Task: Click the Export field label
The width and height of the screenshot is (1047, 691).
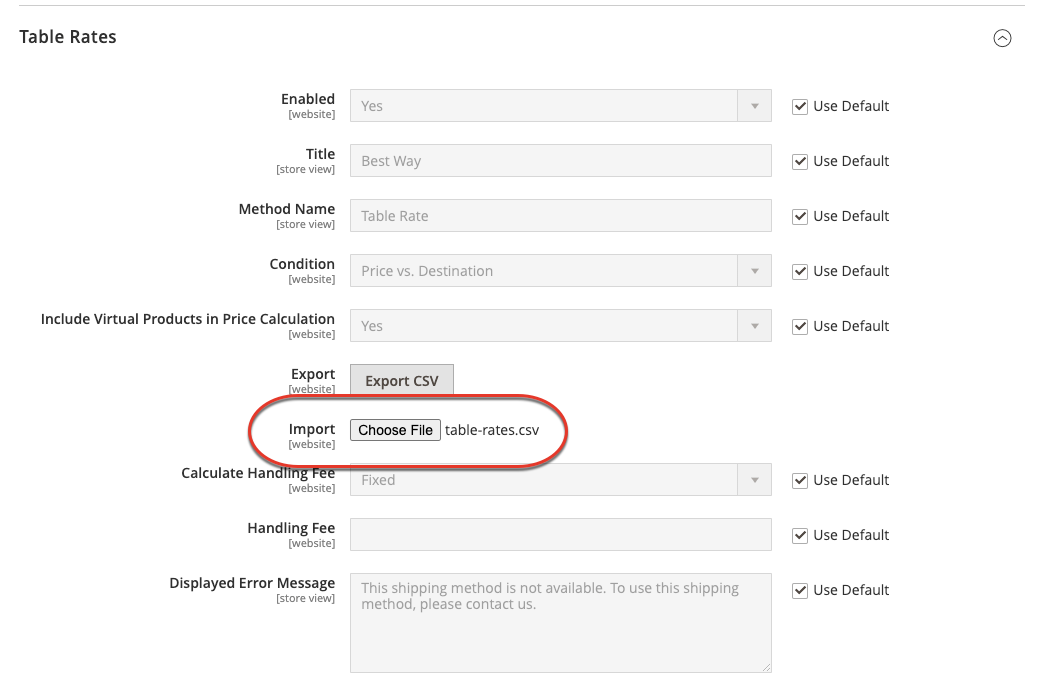Action: point(313,374)
